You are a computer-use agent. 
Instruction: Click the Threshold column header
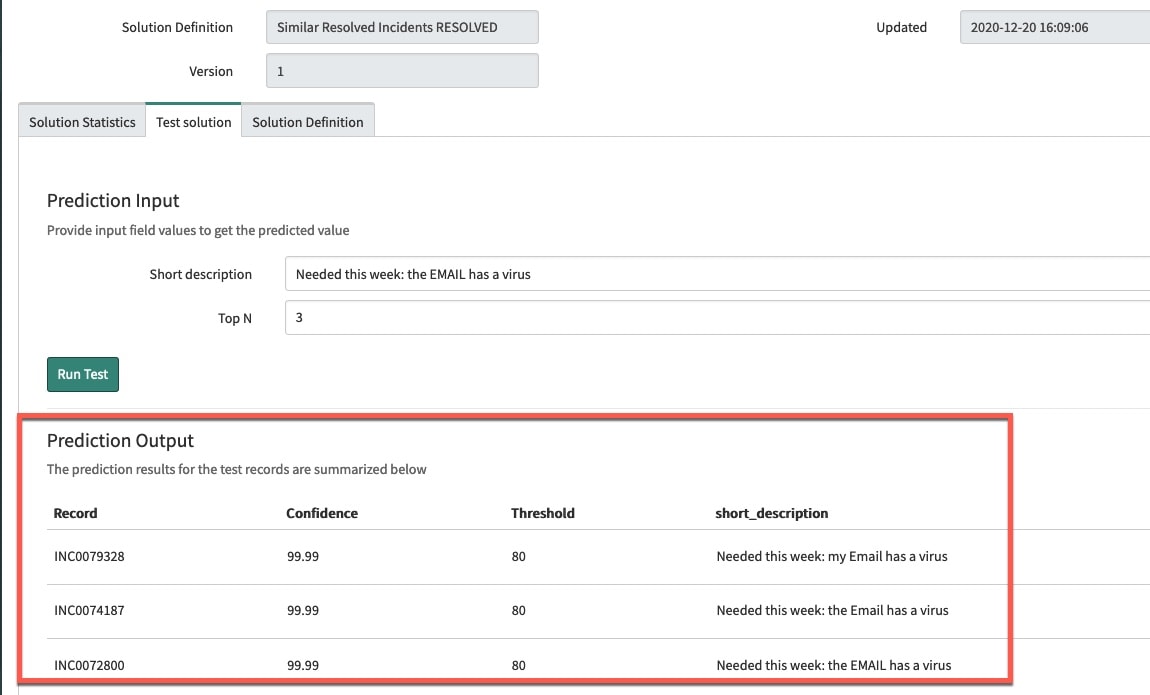(543, 513)
